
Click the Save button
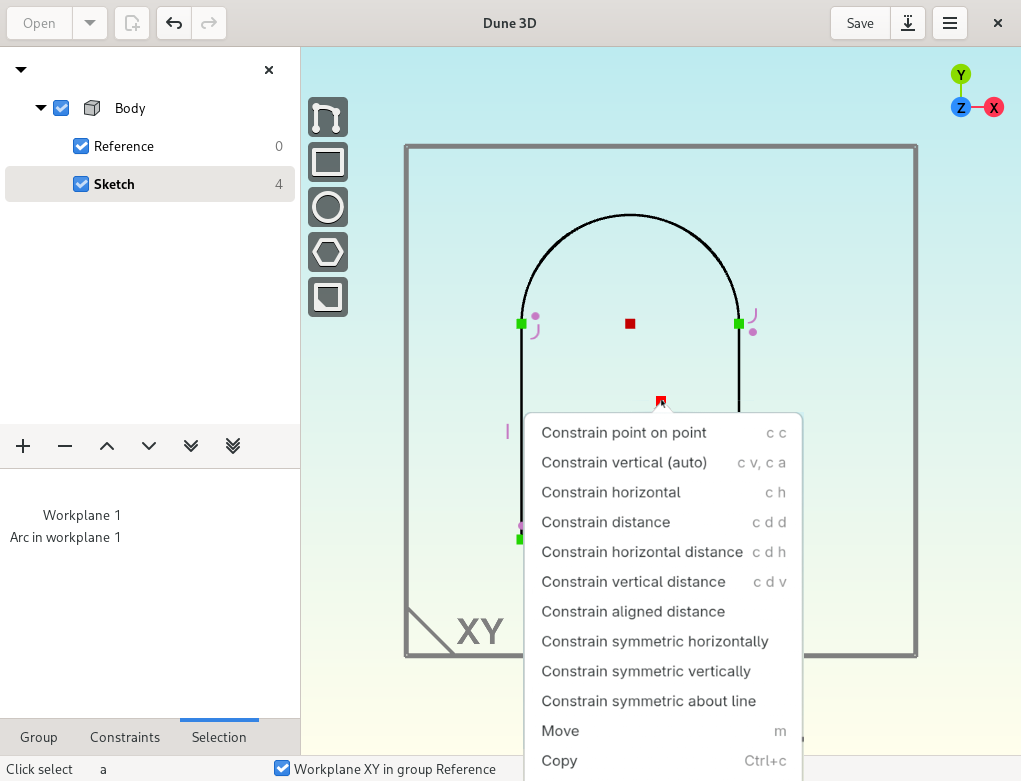coord(860,23)
